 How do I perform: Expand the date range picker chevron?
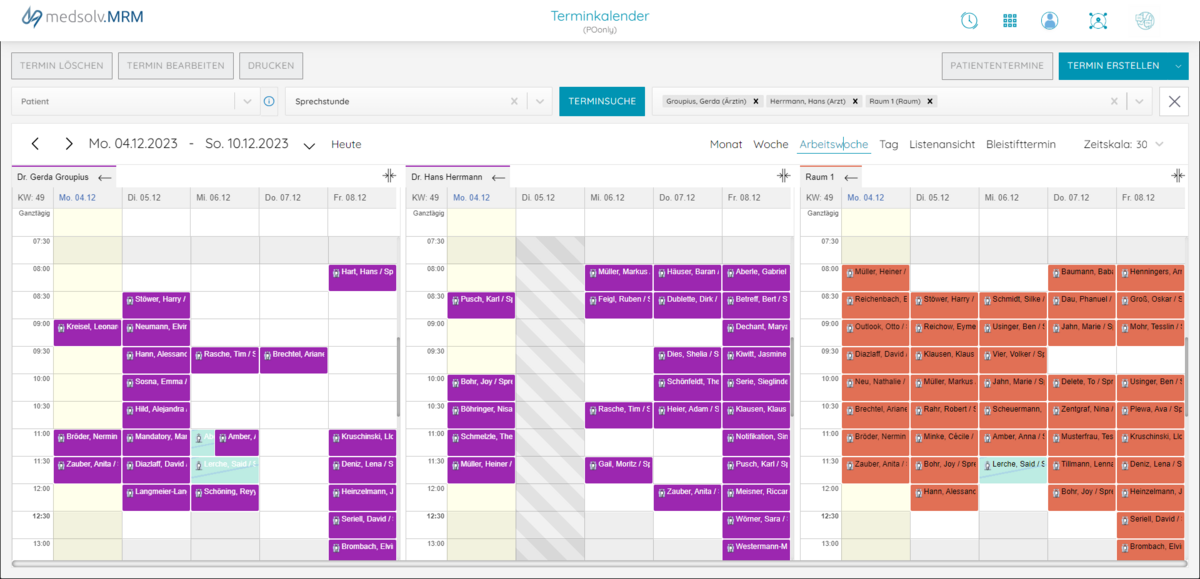coord(309,145)
